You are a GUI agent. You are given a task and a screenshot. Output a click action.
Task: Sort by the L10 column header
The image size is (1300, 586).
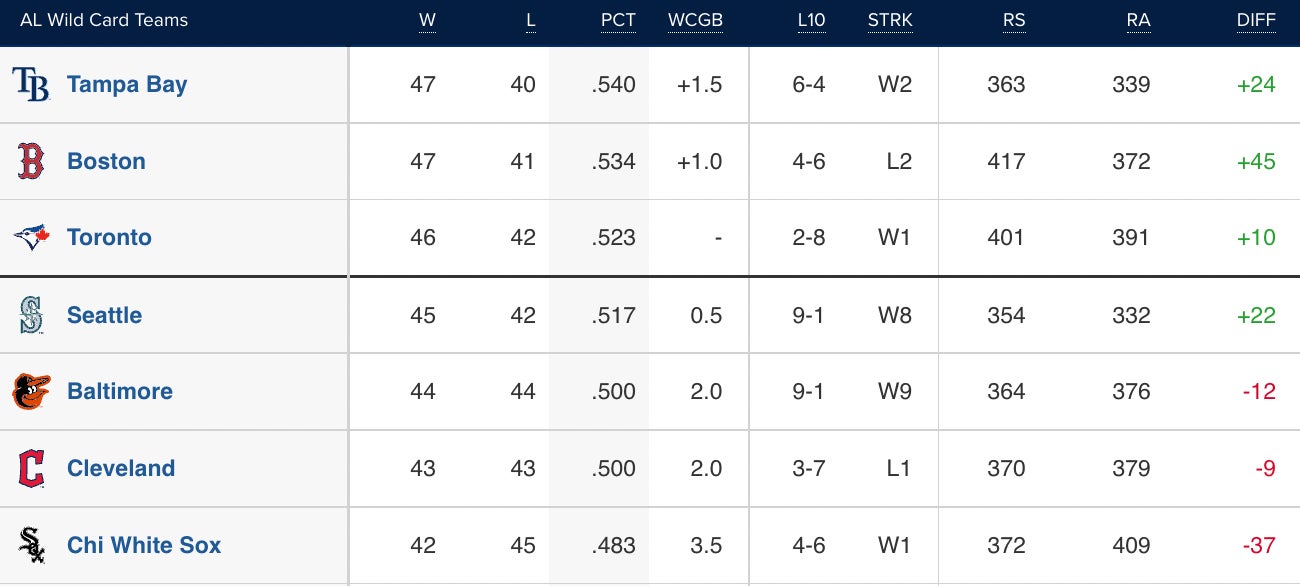[x=811, y=21]
